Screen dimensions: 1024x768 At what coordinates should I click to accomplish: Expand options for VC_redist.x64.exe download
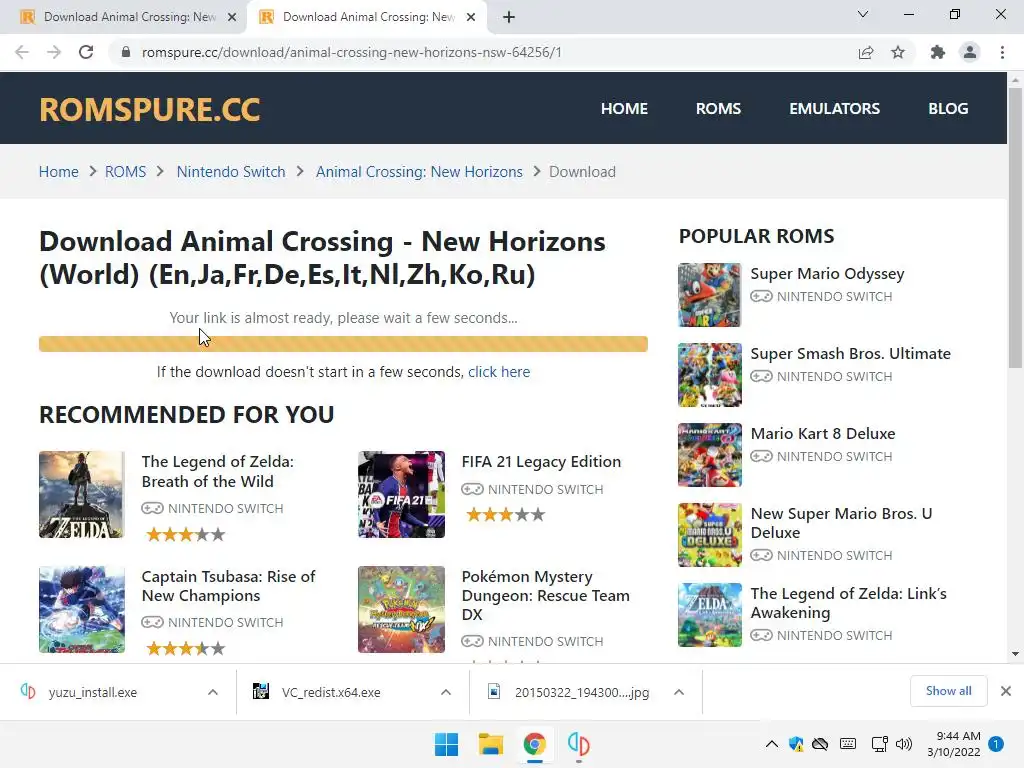[446, 692]
